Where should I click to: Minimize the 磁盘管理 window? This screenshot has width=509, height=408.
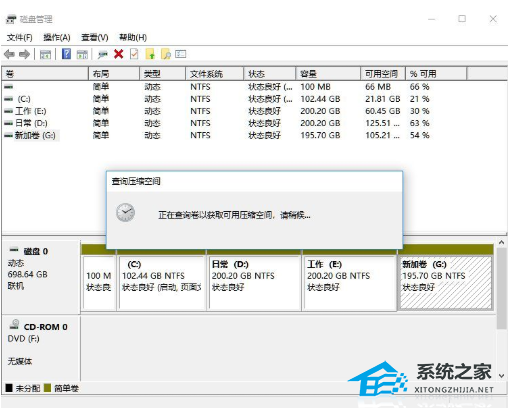pyautogui.click(x=432, y=19)
